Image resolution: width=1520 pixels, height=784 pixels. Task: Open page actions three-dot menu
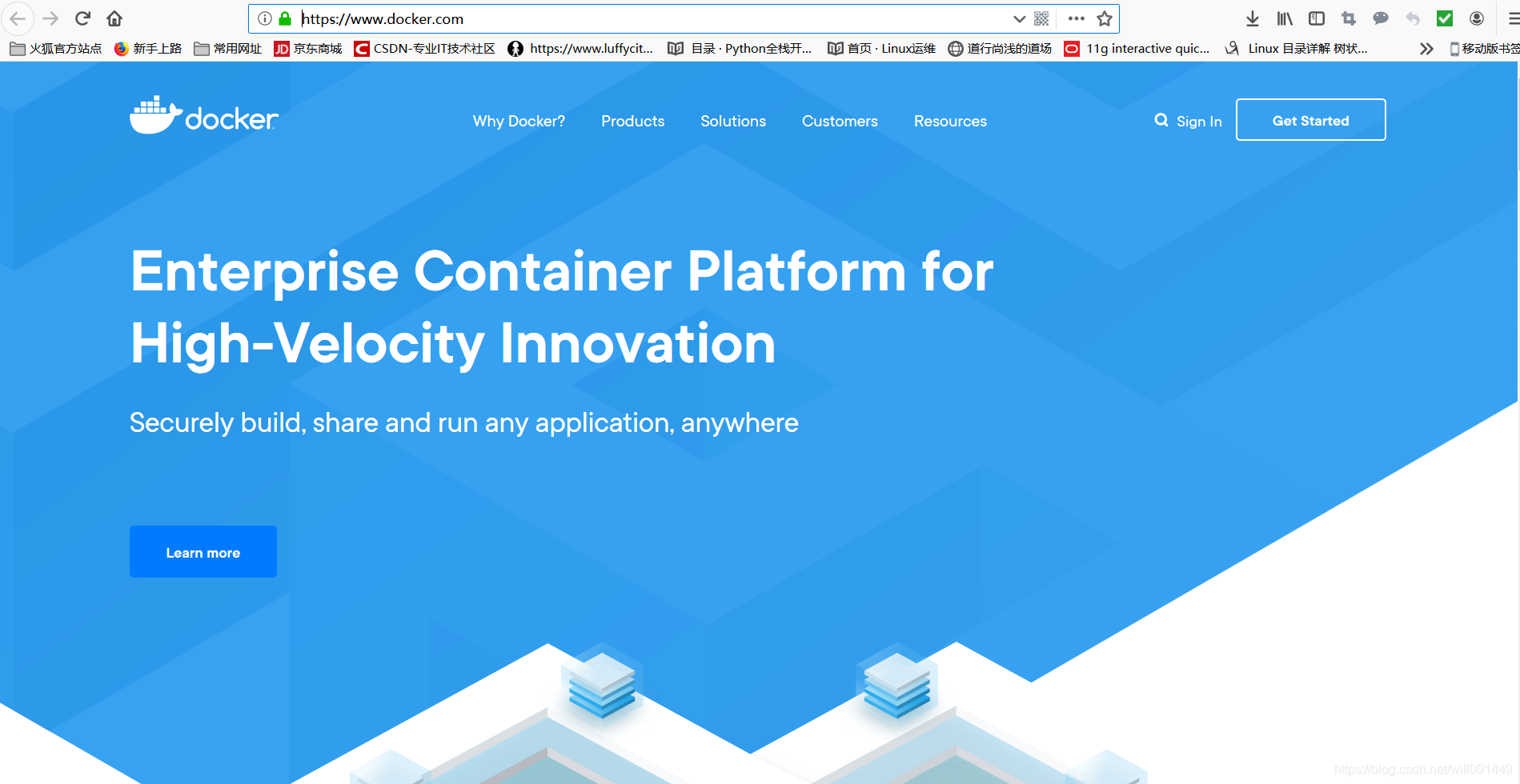1077,18
